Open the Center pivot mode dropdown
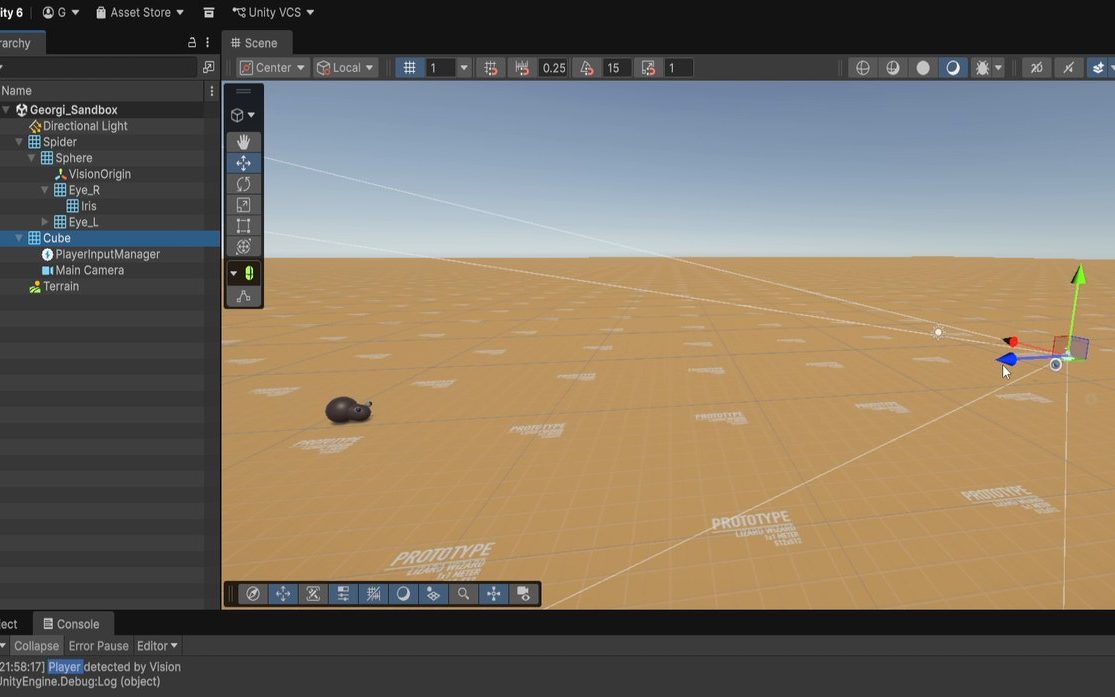Image resolution: width=1115 pixels, height=697 pixels. click(x=273, y=68)
